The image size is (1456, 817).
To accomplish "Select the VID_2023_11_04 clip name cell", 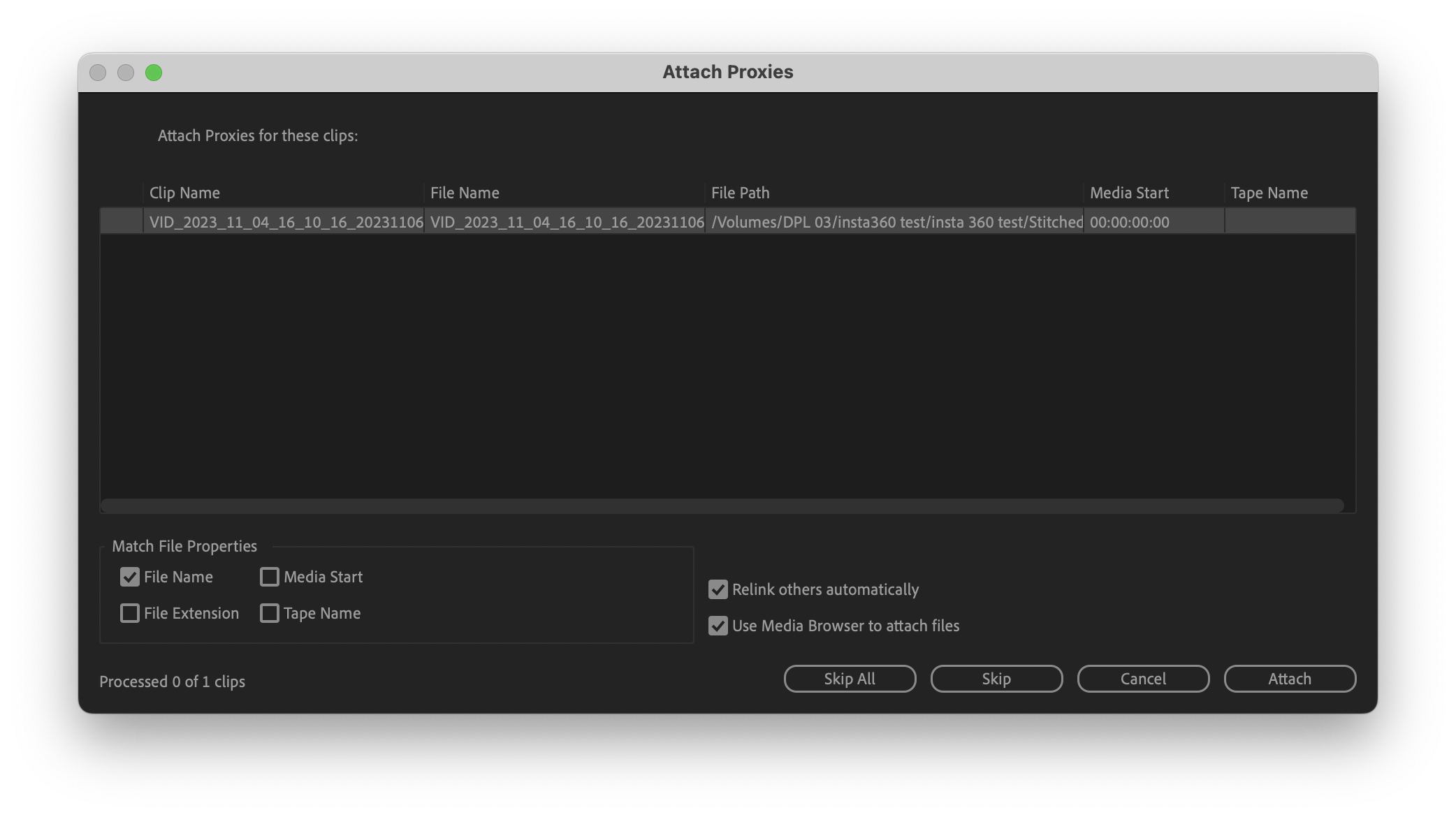I will [x=284, y=222].
